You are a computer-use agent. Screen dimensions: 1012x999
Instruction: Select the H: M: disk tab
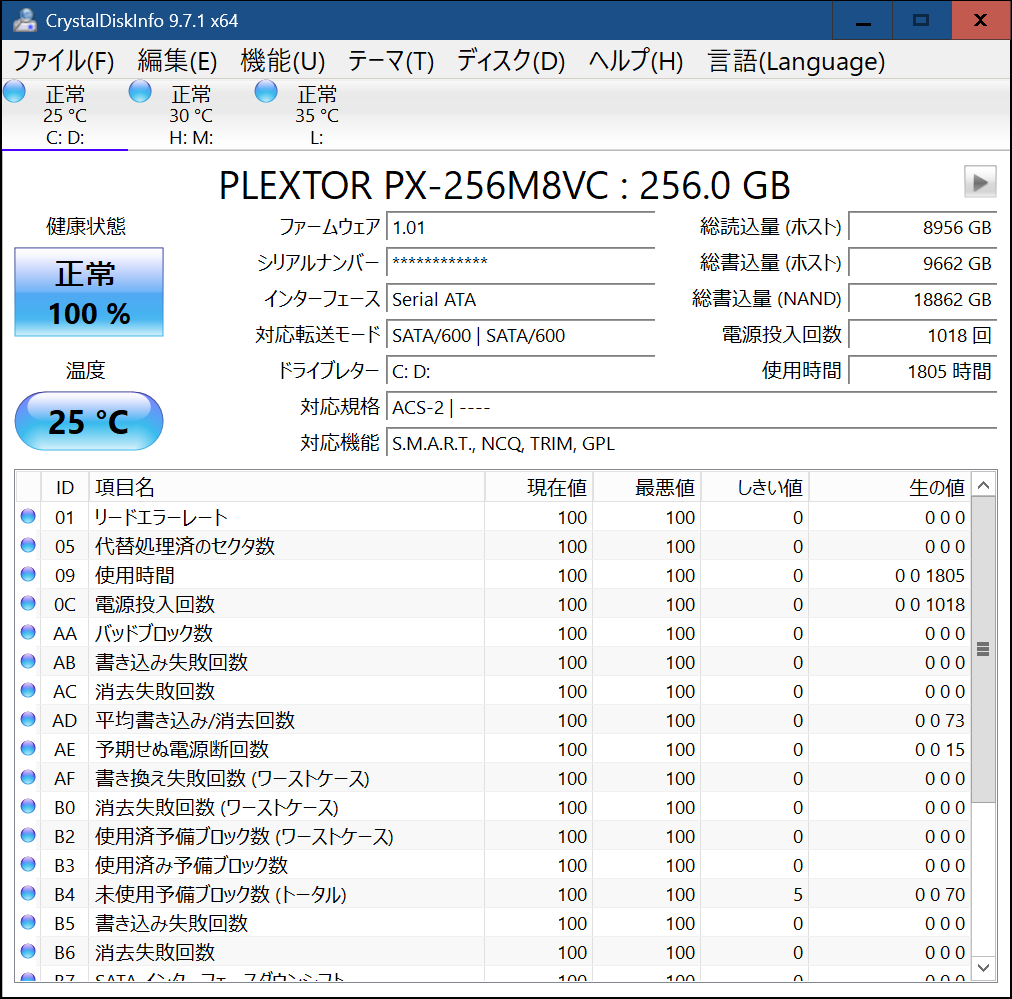pyautogui.click(x=191, y=115)
